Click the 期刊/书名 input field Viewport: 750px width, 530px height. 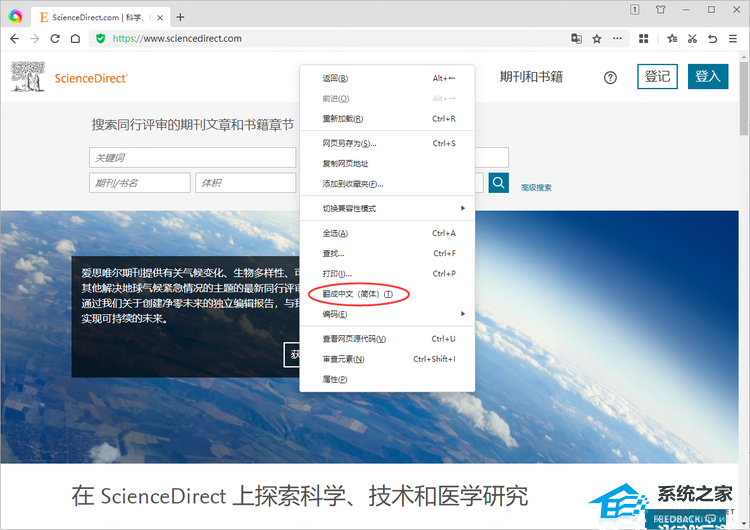click(x=140, y=183)
